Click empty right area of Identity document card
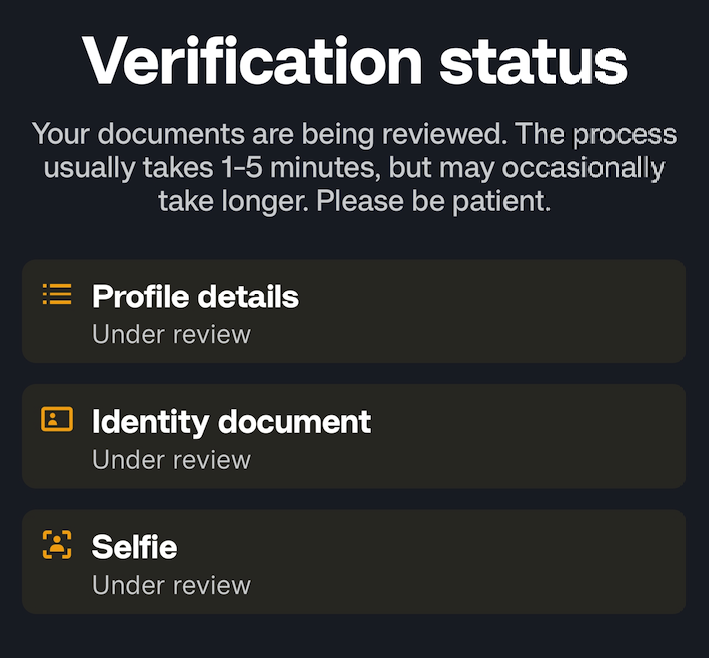709x658 pixels. pyautogui.click(x=543, y=436)
